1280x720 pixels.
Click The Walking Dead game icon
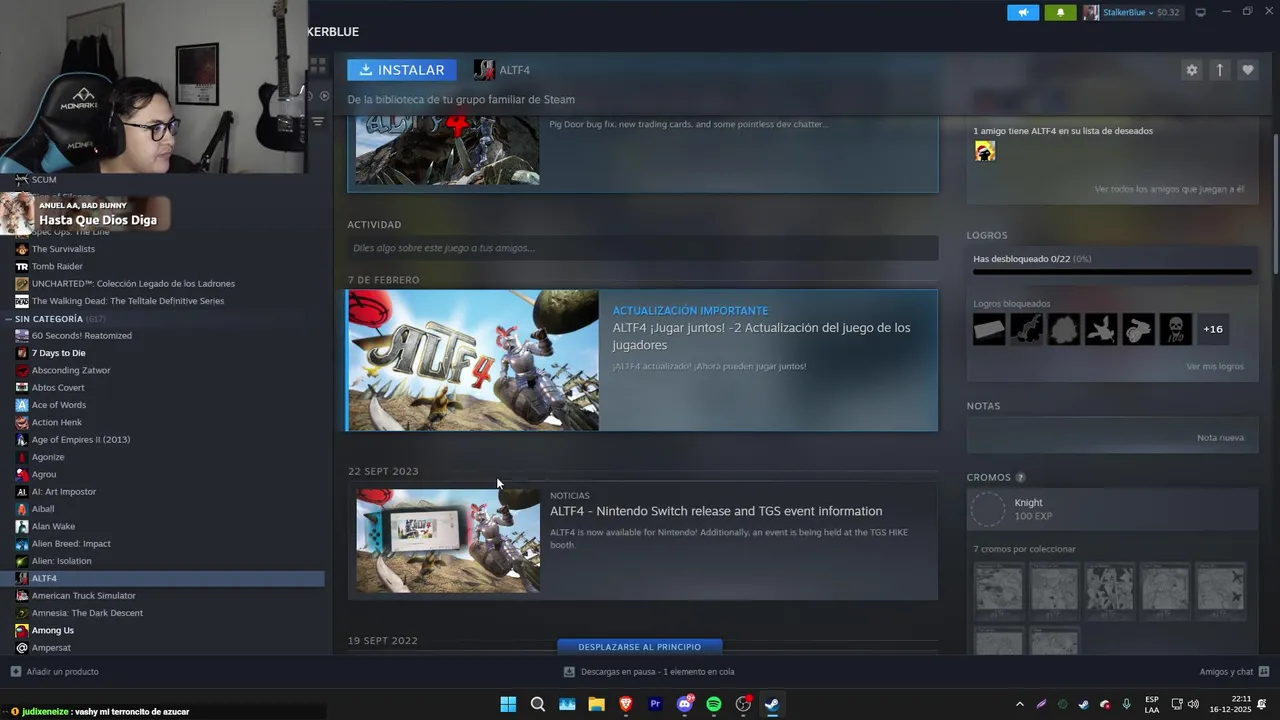tap(22, 301)
